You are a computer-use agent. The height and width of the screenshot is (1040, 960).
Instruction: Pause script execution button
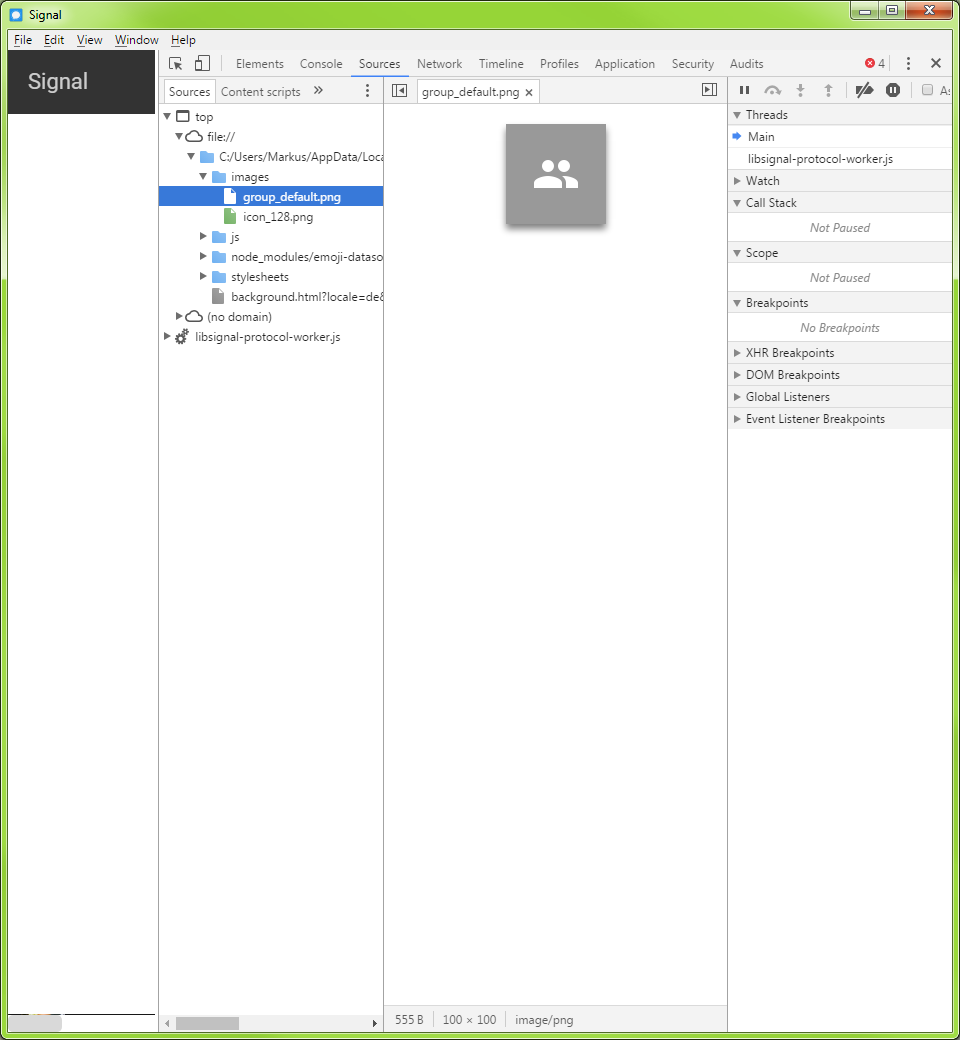tap(744, 90)
